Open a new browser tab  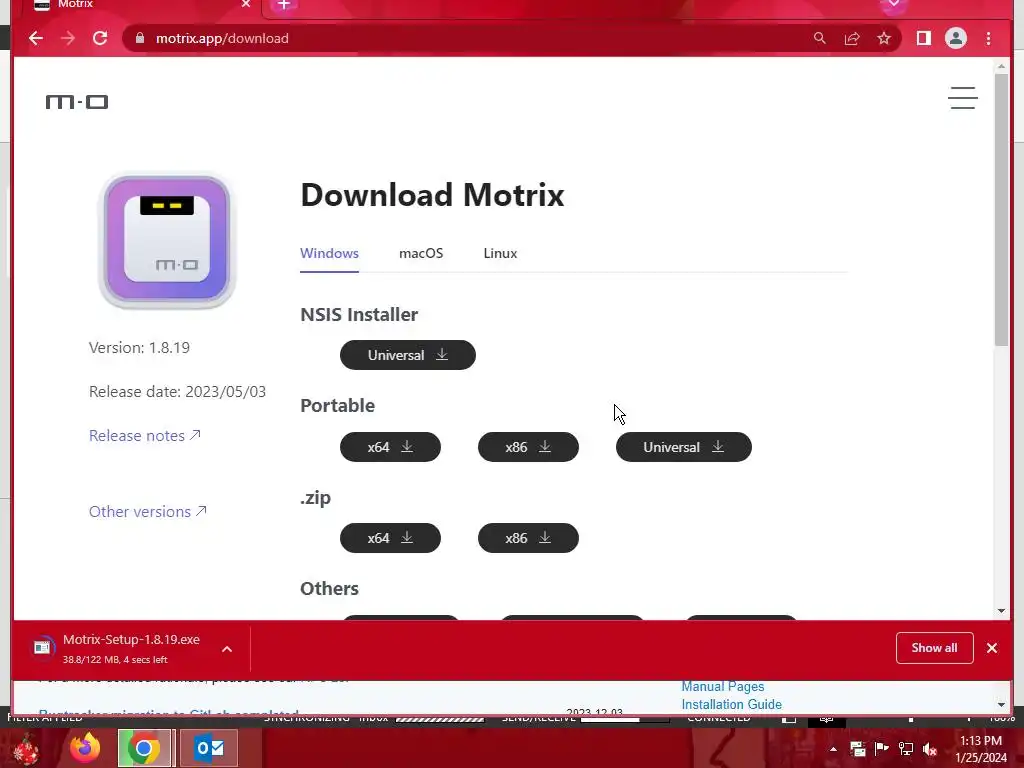click(283, 5)
